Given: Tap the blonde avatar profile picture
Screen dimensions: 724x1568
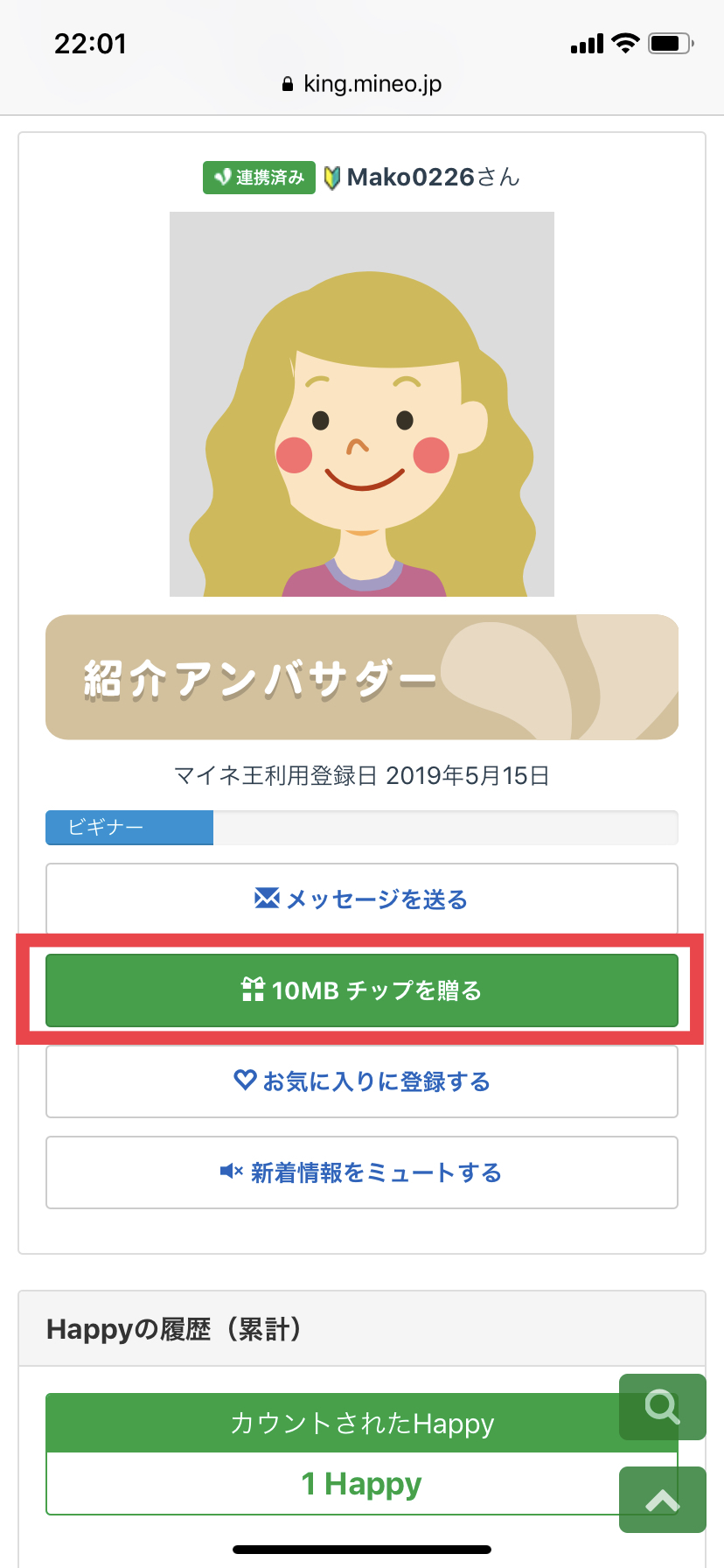Looking at the screenshot, I should click(362, 404).
